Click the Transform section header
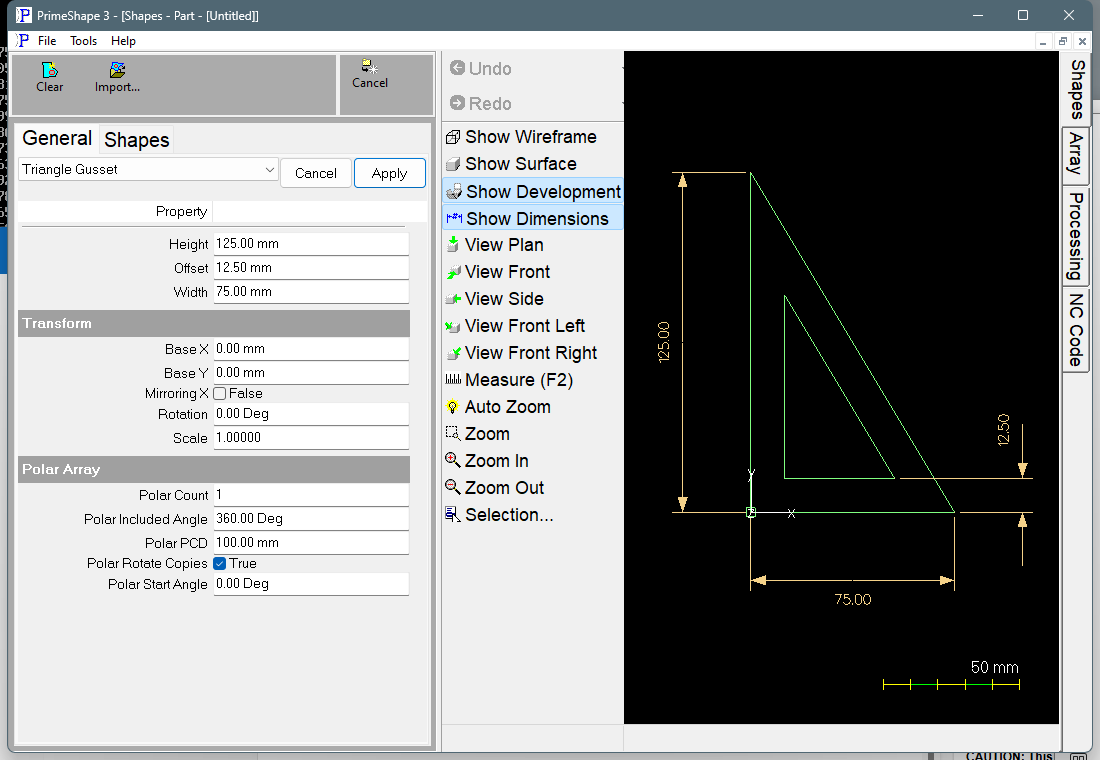Image resolution: width=1100 pixels, height=760 pixels. tap(214, 324)
